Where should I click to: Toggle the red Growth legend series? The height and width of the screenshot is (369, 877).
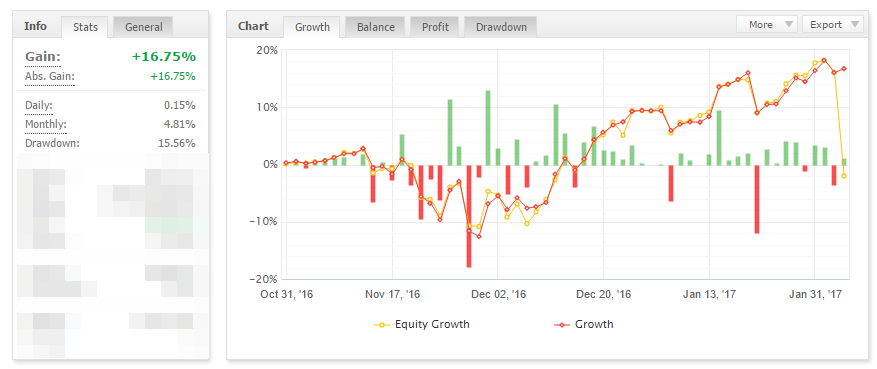coord(583,324)
